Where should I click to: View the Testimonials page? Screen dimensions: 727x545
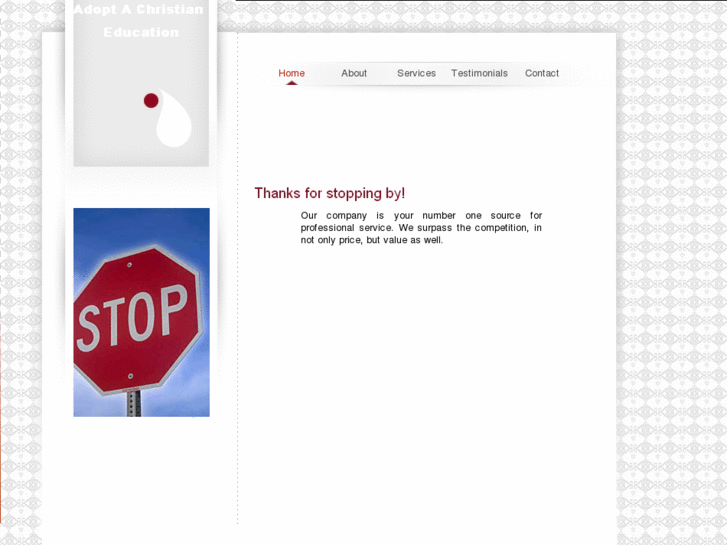[479, 73]
